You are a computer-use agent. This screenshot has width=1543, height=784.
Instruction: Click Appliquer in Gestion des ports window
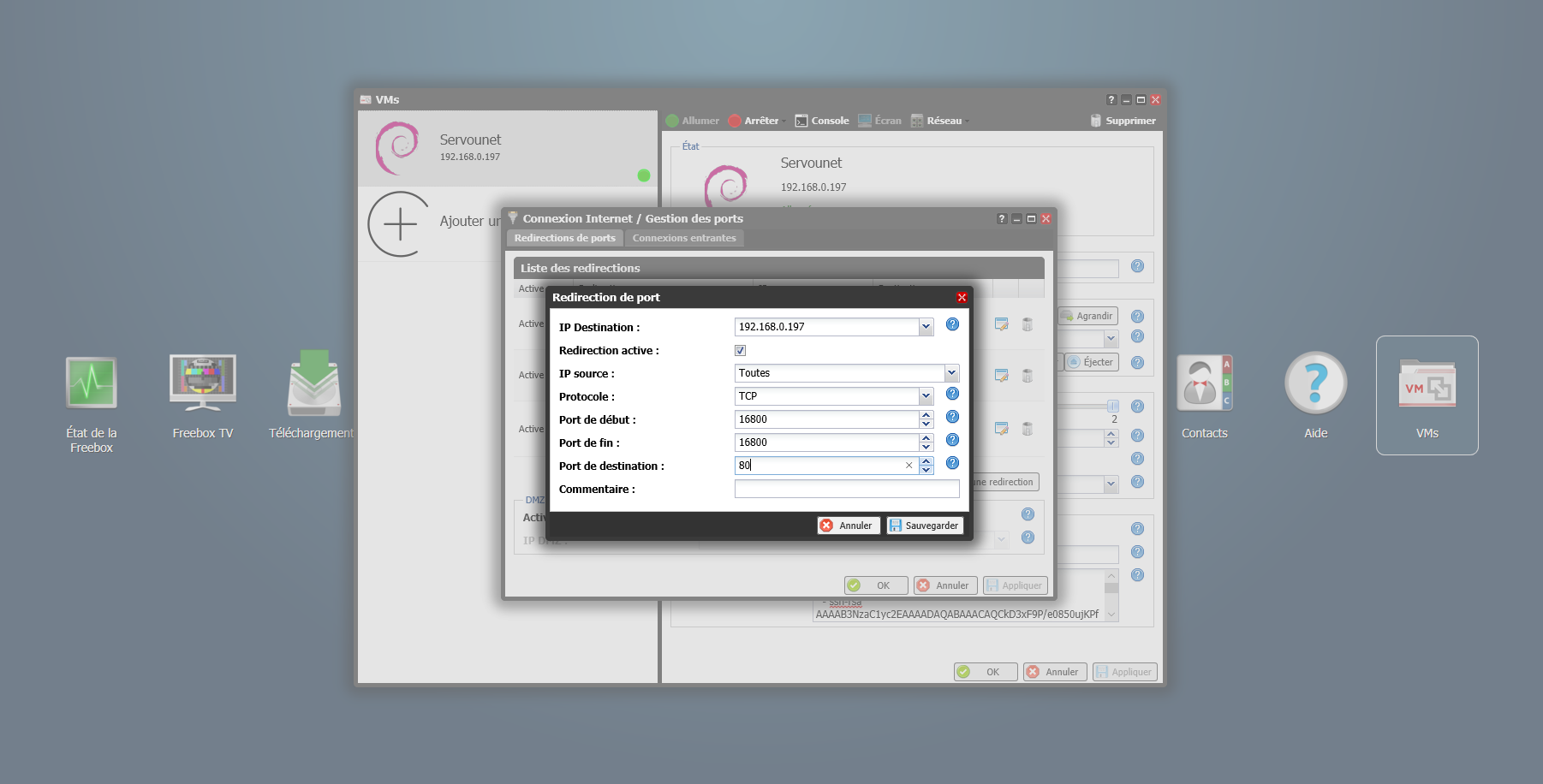(x=1016, y=585)
